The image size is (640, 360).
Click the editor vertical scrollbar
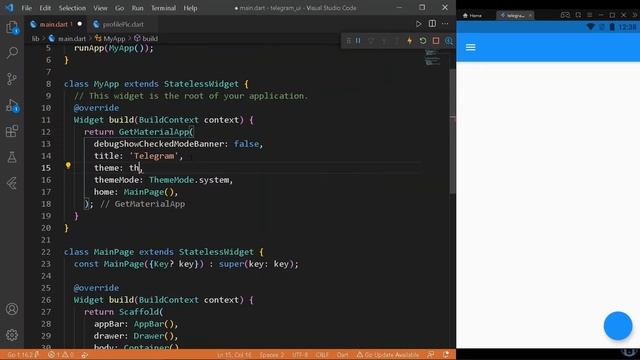452,131
